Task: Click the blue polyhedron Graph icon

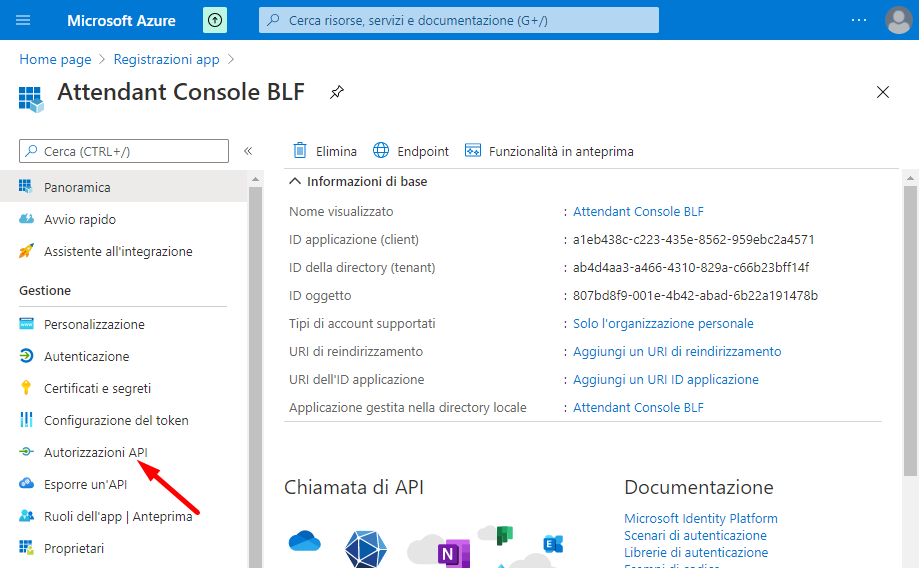Action: pyautogui.click(x=366, y=549)
